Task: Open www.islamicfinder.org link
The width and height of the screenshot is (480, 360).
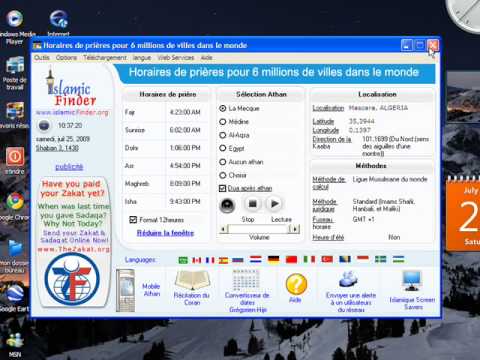Action: point(72,112)
